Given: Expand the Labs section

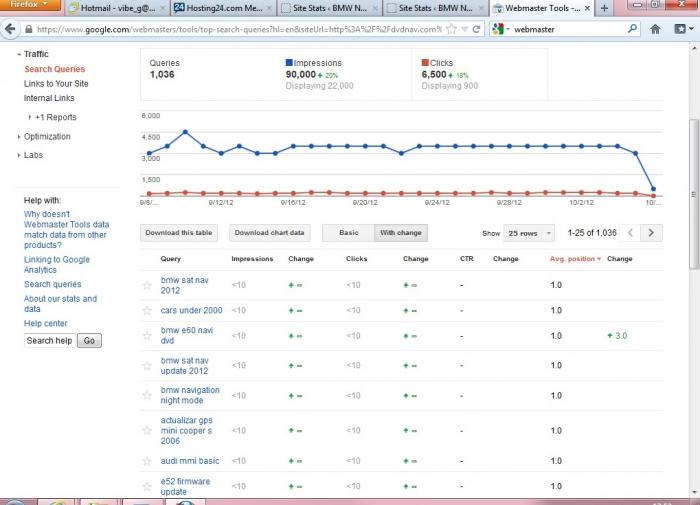Looking at the screenshot, I should [19, 155].
